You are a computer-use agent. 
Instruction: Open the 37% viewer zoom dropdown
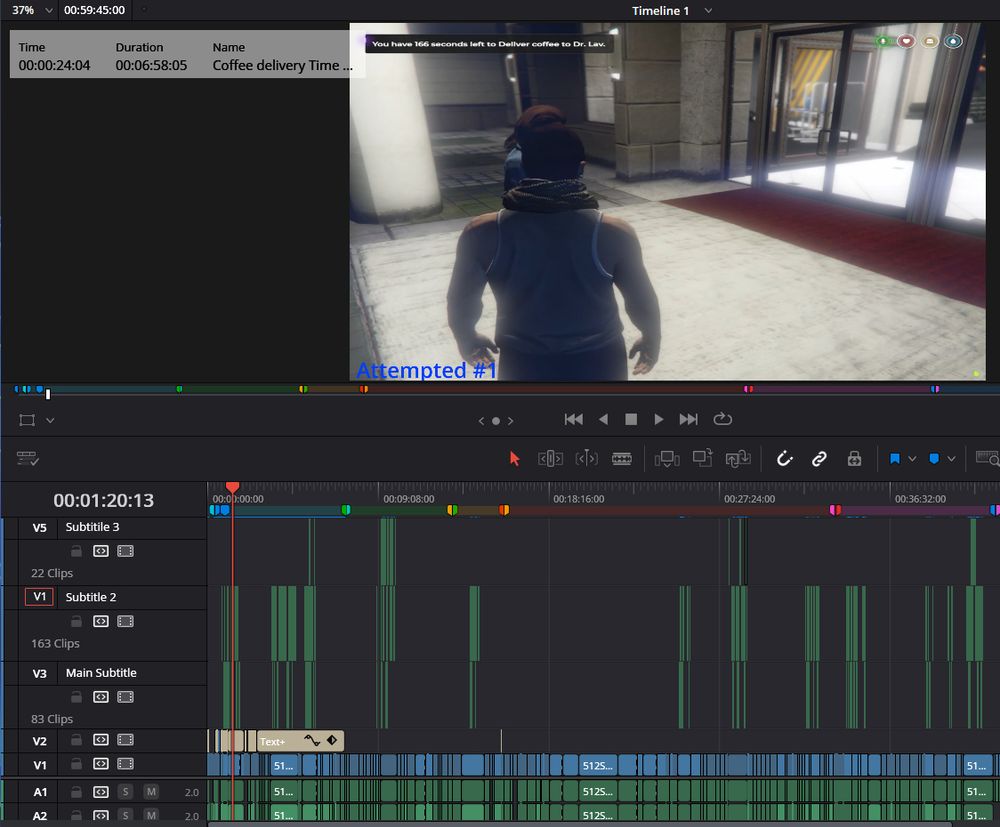coord(48,10)
